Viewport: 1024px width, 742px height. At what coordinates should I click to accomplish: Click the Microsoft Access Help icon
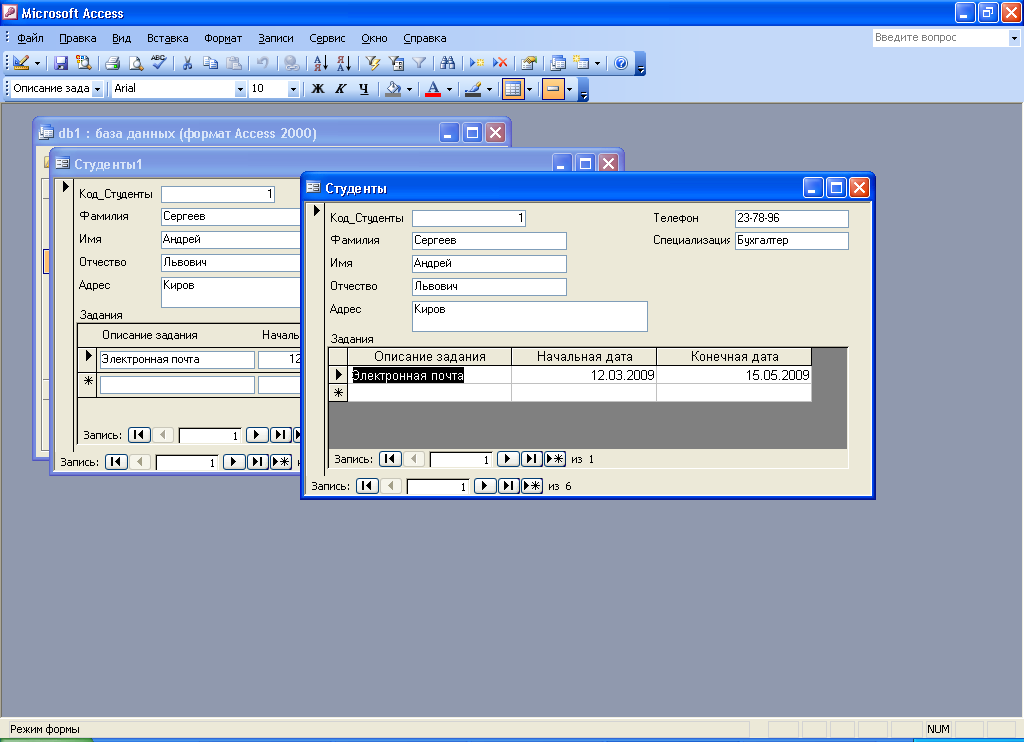[621, 63]
